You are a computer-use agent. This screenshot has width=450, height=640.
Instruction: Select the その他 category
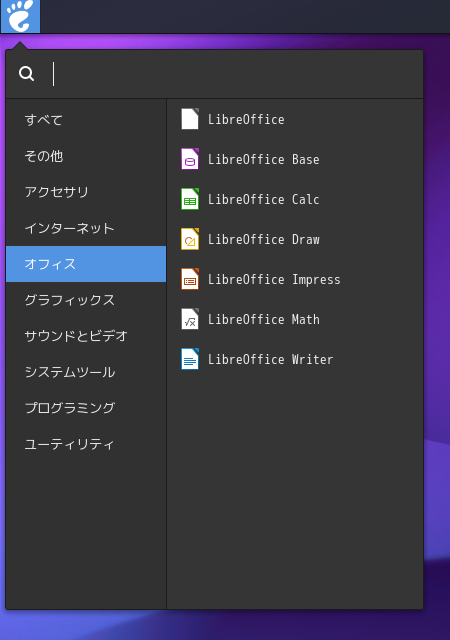(x=86, y=156)
